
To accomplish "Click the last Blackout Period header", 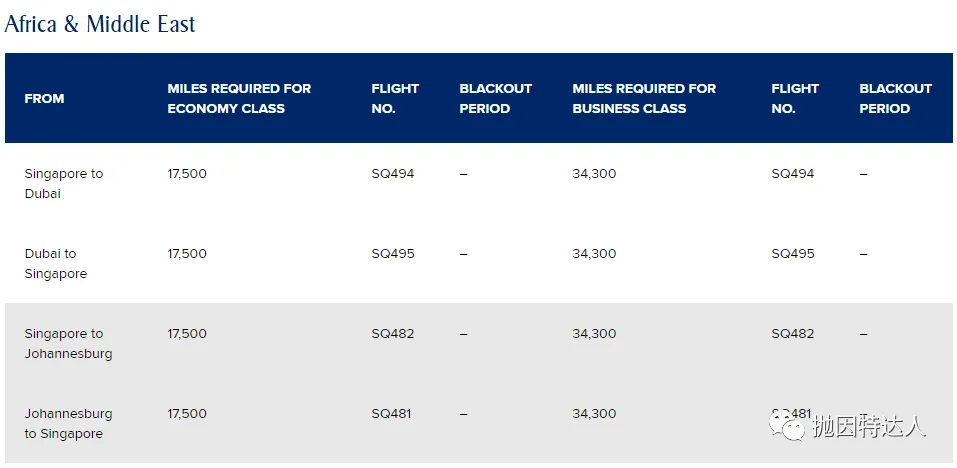I will (x=895, y=98).
